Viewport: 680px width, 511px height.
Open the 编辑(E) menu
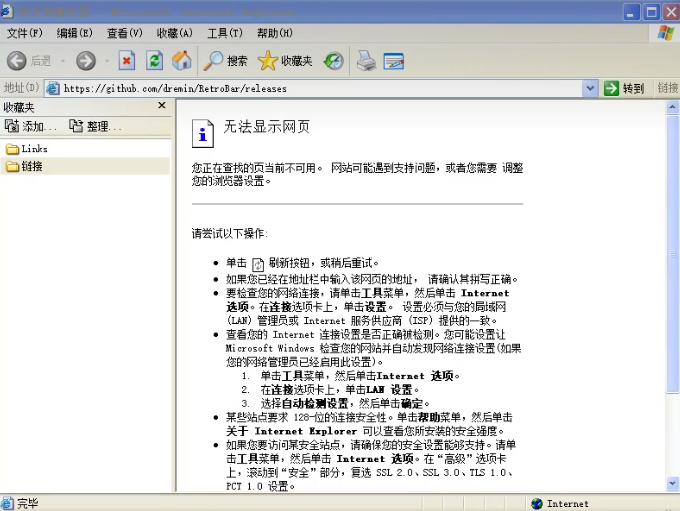(x=75, y=33)
